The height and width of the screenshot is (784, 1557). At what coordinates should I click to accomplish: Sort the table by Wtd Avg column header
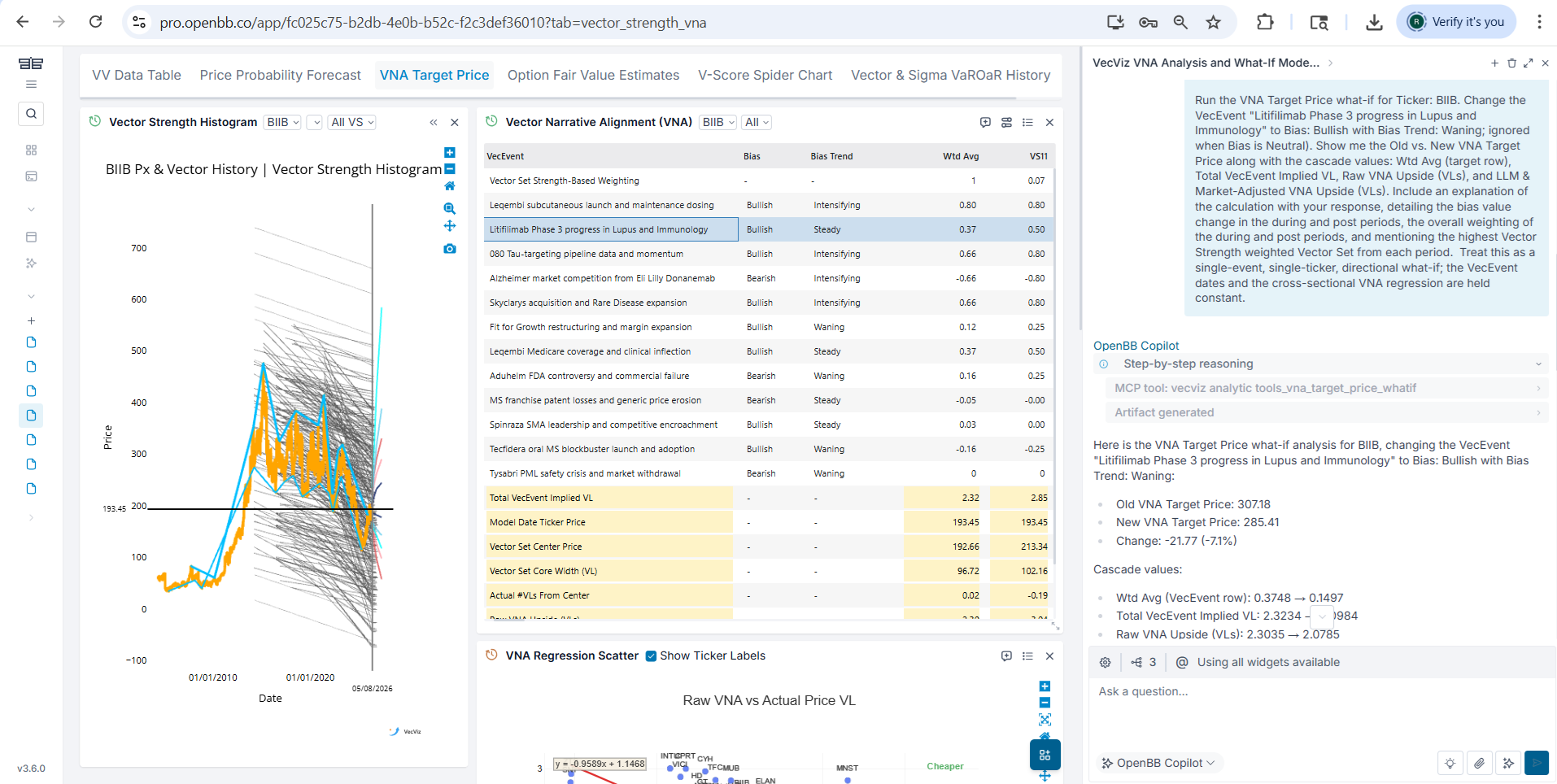[961, 156]
